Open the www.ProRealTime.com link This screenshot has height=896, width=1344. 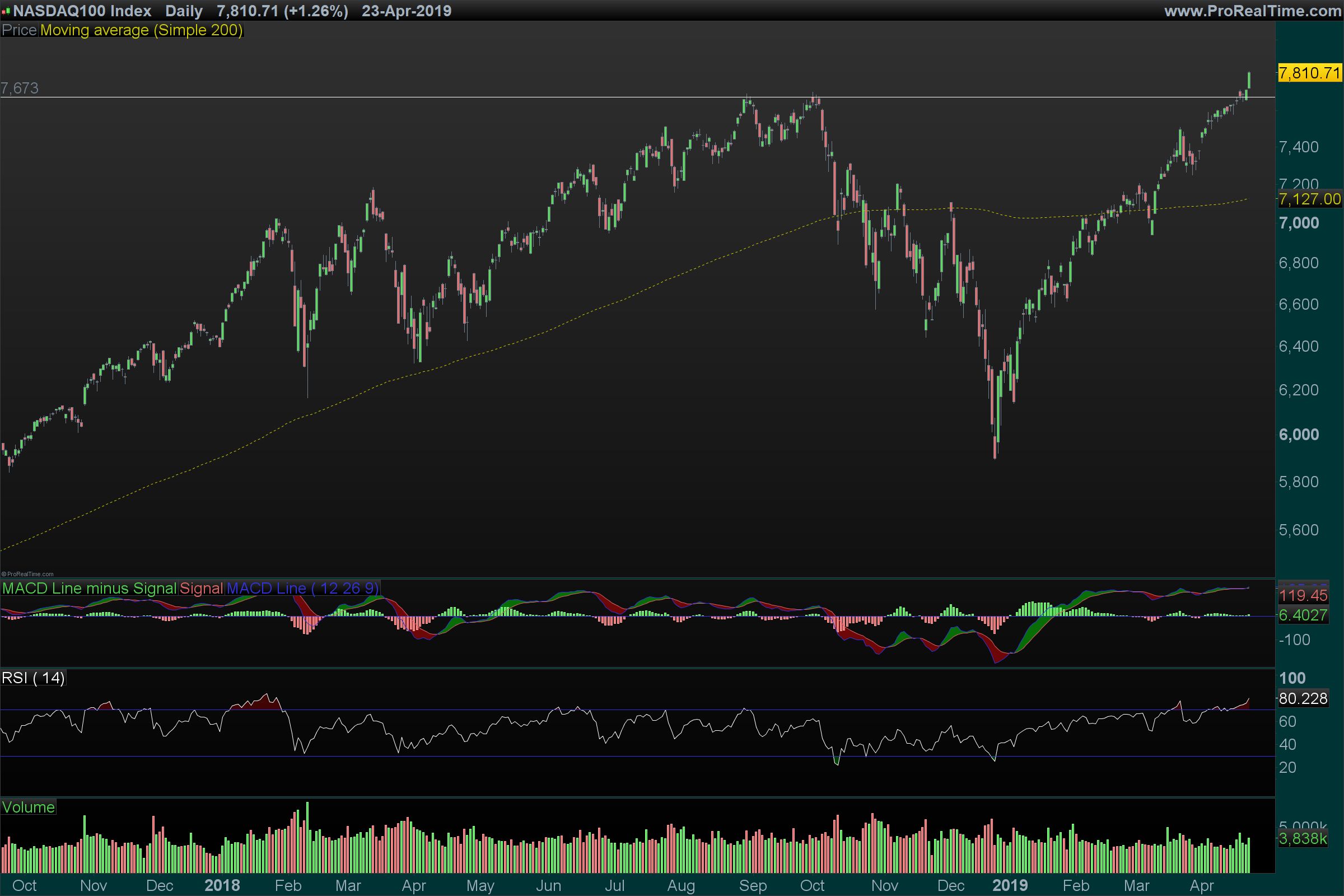click(1252, 11)
